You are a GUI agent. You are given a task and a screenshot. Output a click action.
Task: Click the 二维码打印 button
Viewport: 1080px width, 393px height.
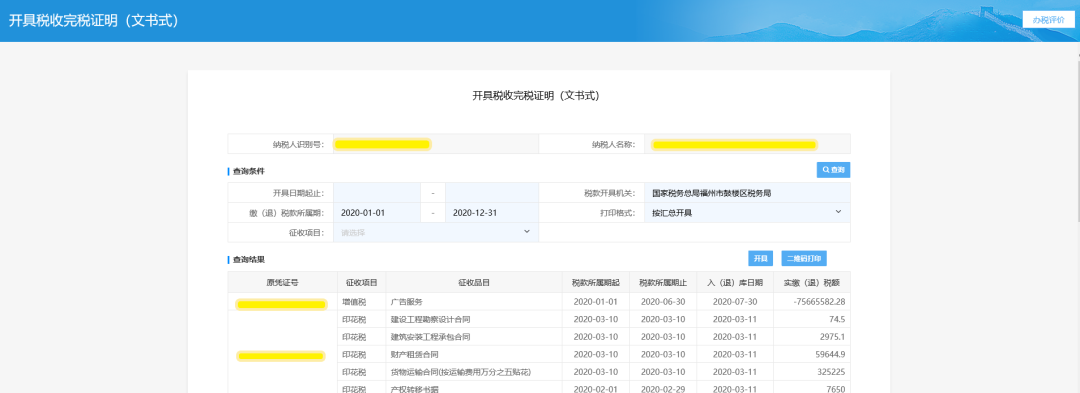pos(804,258)
